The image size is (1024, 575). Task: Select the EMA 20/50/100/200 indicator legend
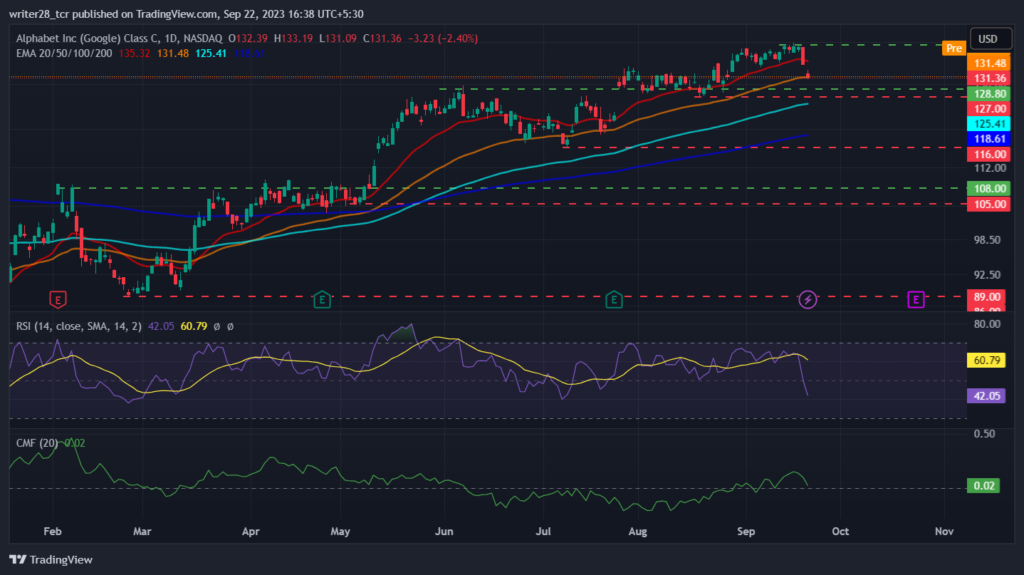(x=64, y=54)
